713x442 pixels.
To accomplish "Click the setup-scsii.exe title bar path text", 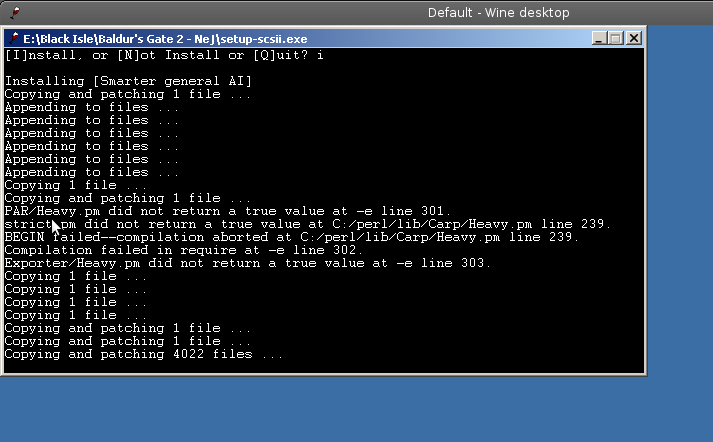I will [x=165, y=39].
